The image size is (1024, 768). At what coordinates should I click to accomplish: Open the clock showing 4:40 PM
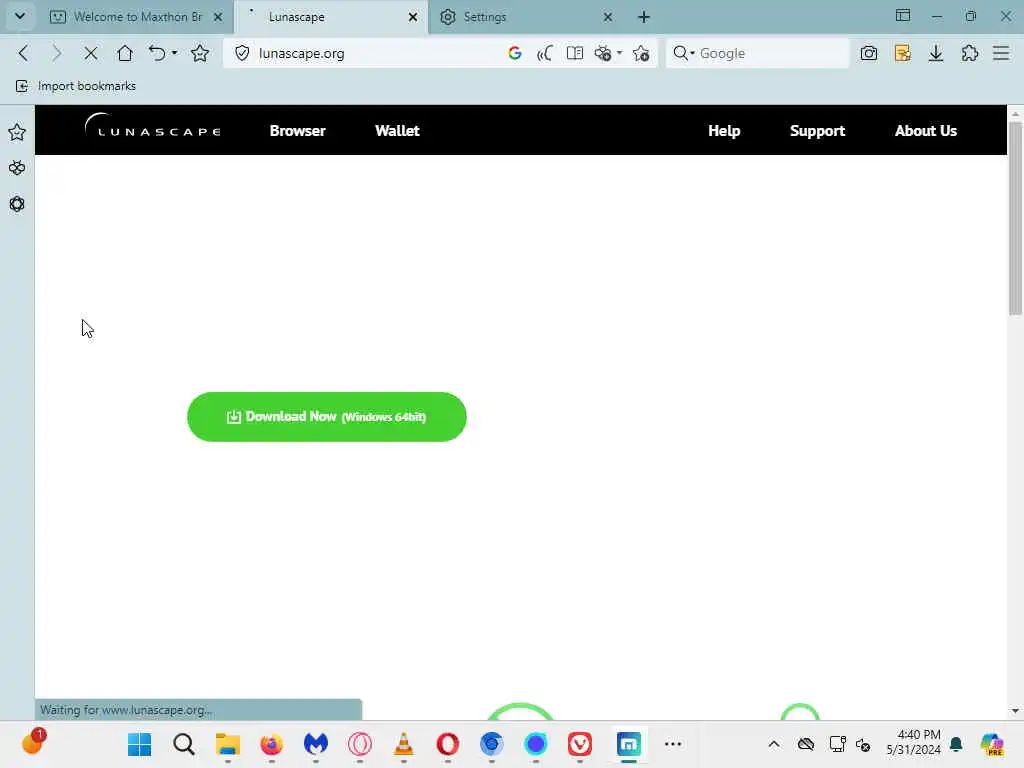click(913, 742)
